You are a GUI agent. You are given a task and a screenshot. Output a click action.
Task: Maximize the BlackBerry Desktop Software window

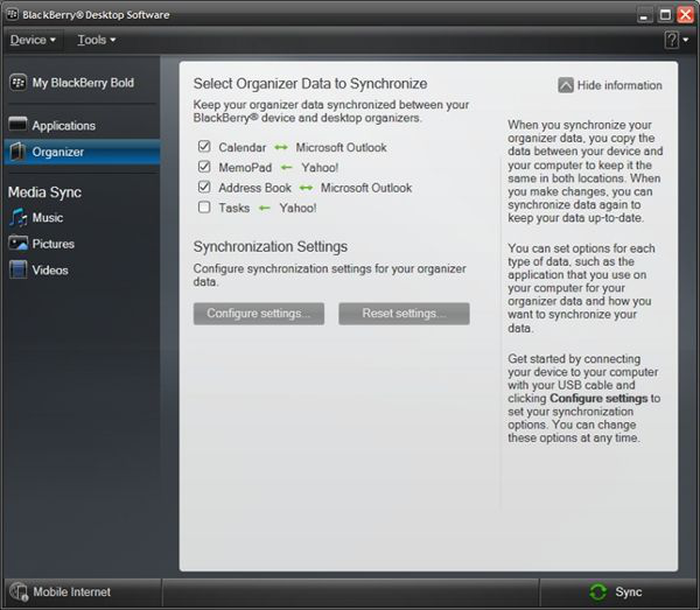[665, 15]
